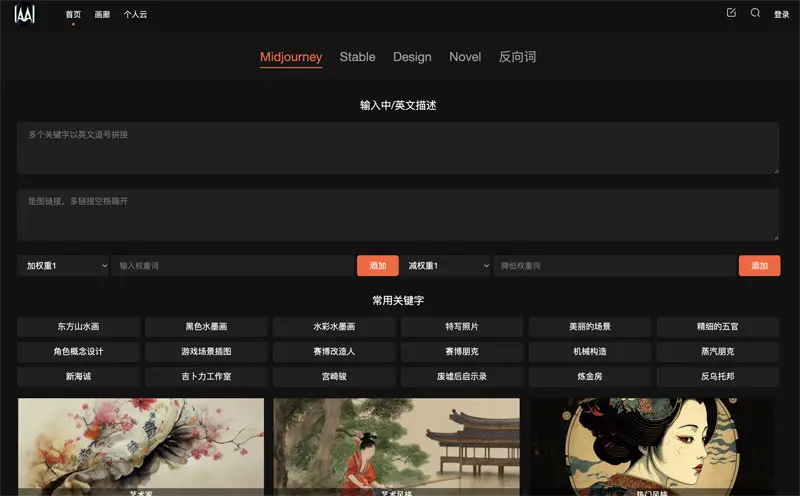This screenshot has width=800, height=496.
Task: Switch to the Stable tab
Action: pyautogui.click(x=357, y=57)
